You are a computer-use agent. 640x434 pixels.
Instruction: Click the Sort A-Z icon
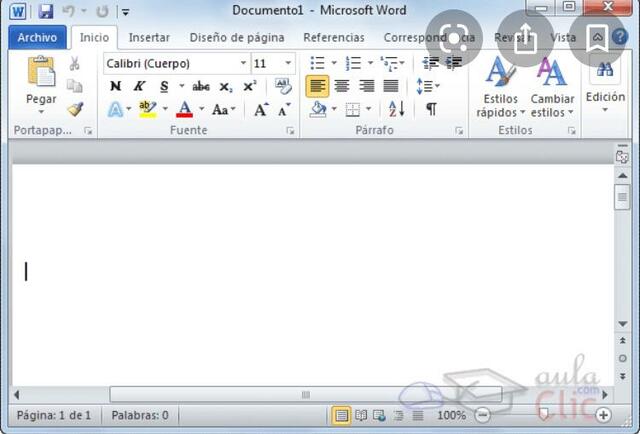(x=396, y=109)
